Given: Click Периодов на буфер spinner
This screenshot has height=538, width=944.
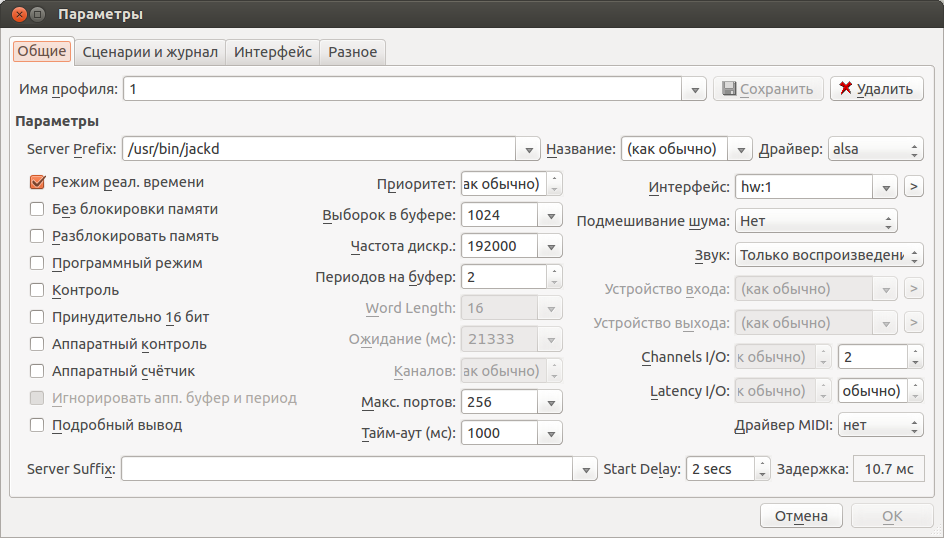Looking at the screenshot, I should (512, 277).
